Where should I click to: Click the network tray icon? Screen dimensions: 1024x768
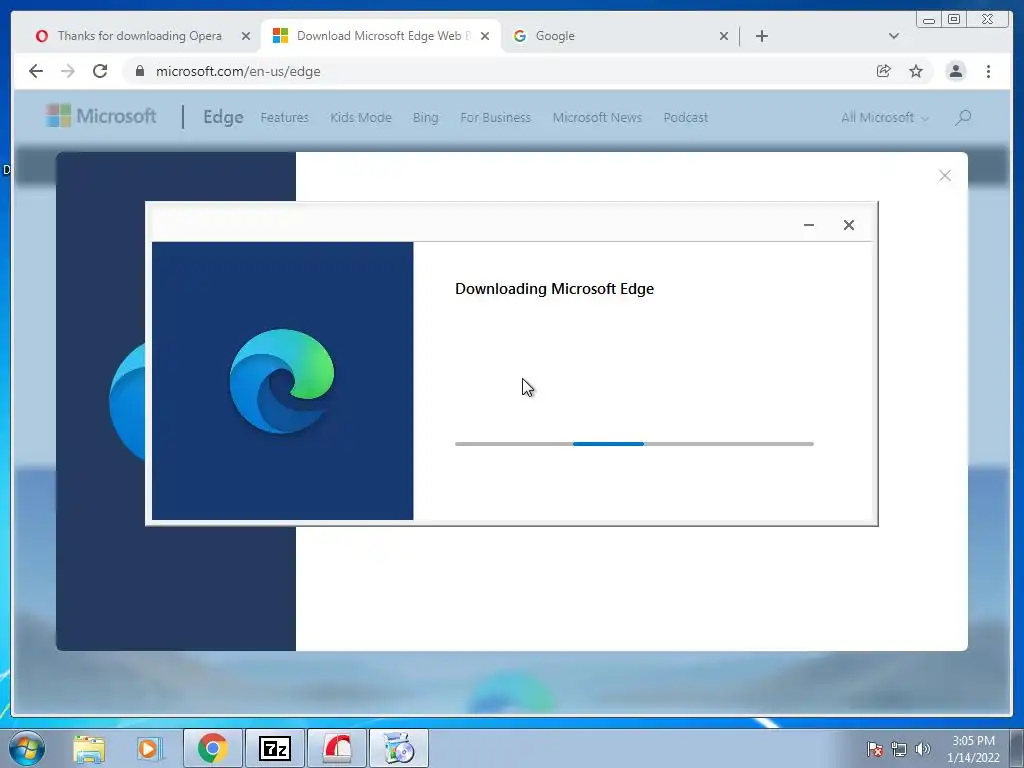coord(899,749)
